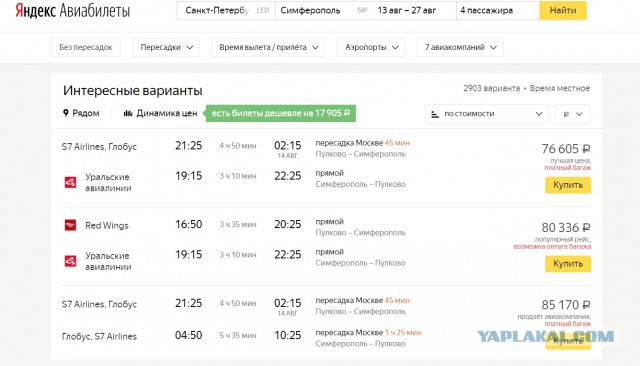Viewport: 640px width, 366px height.
Task: Toggle the Без пересадок filter
Action: tap(86, 47)
